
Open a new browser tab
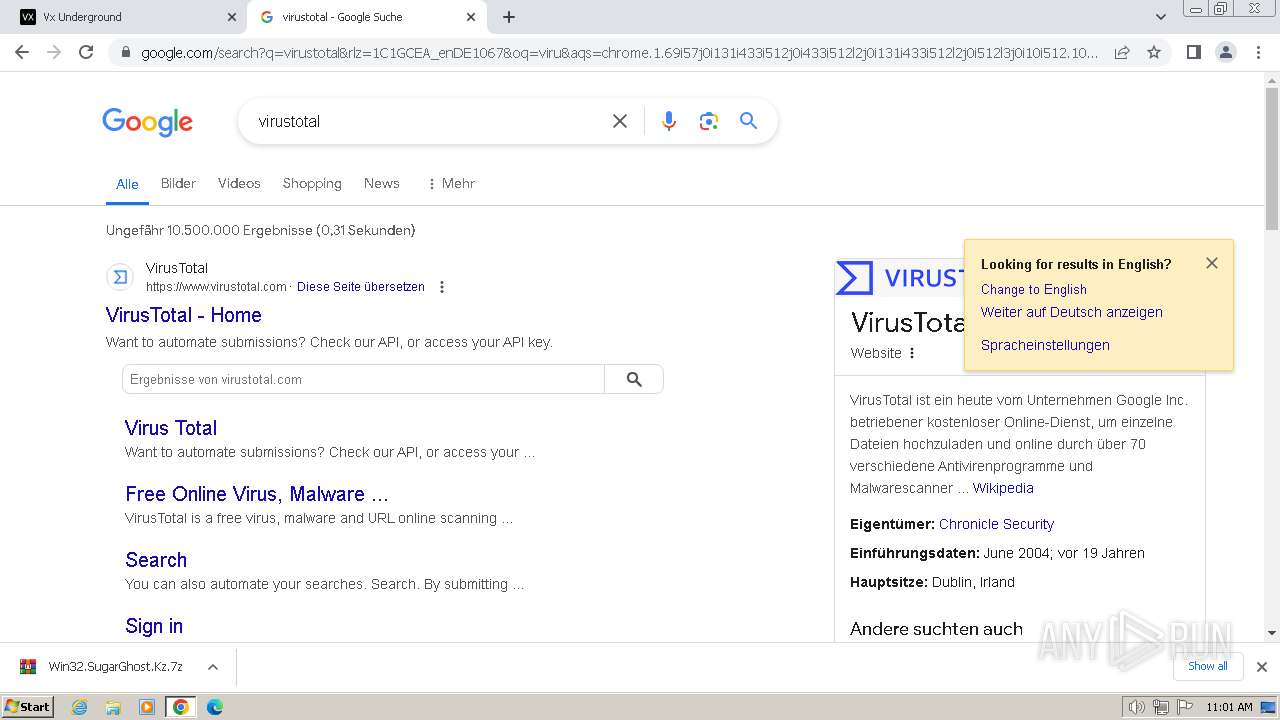[509, 17]
